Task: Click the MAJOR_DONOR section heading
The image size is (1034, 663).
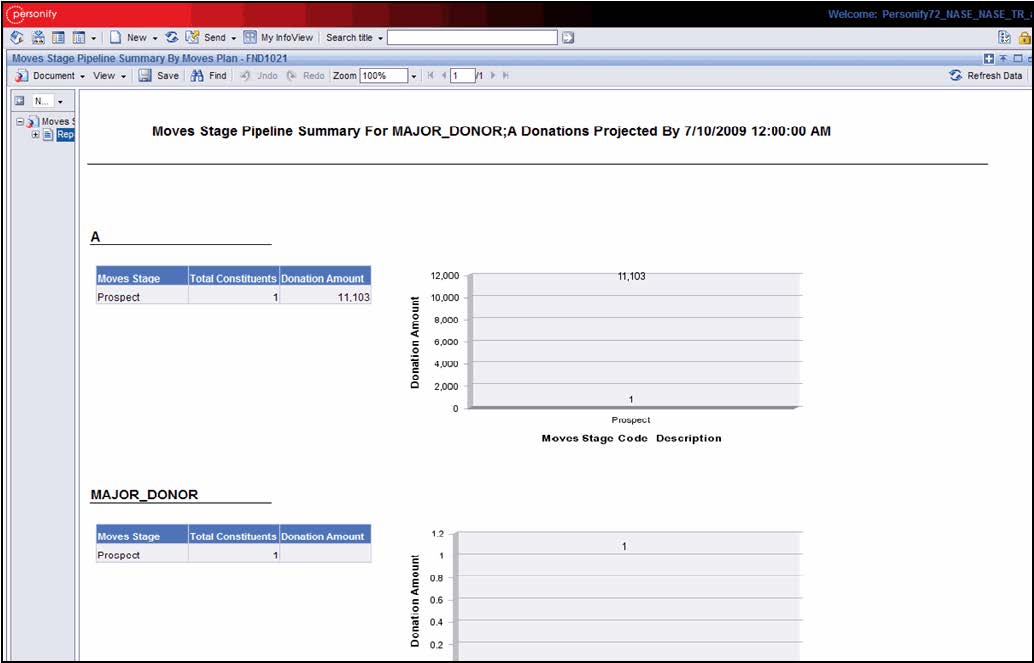Action: click(x=144, y=495)
